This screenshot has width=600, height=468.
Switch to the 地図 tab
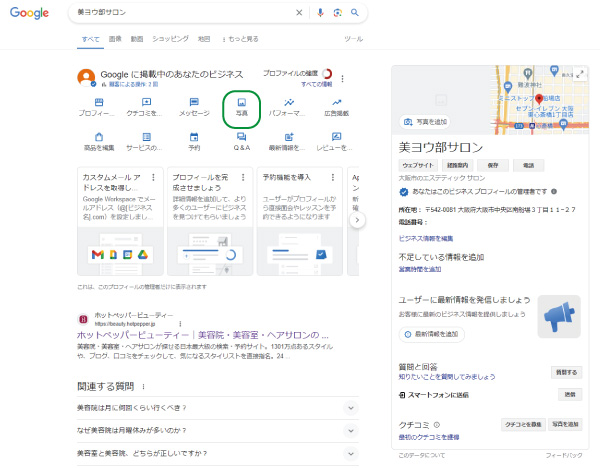pos(204,39)
